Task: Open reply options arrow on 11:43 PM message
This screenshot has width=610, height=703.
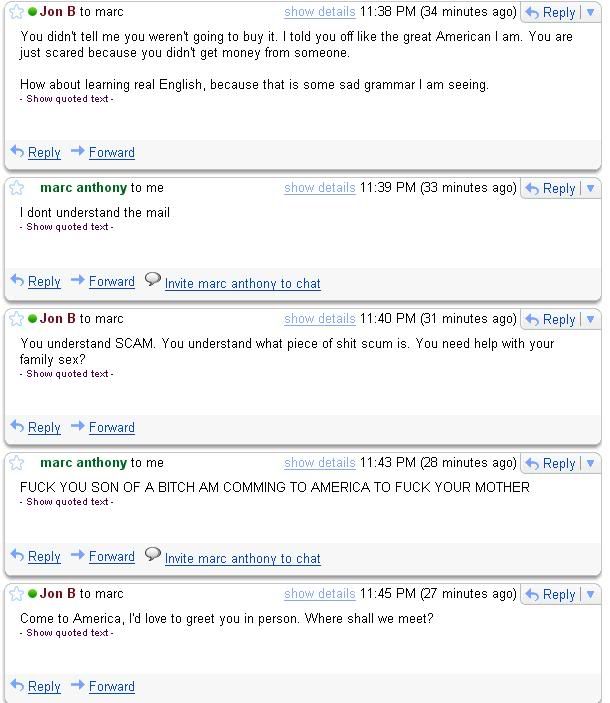Action: (x=591, y=463)
